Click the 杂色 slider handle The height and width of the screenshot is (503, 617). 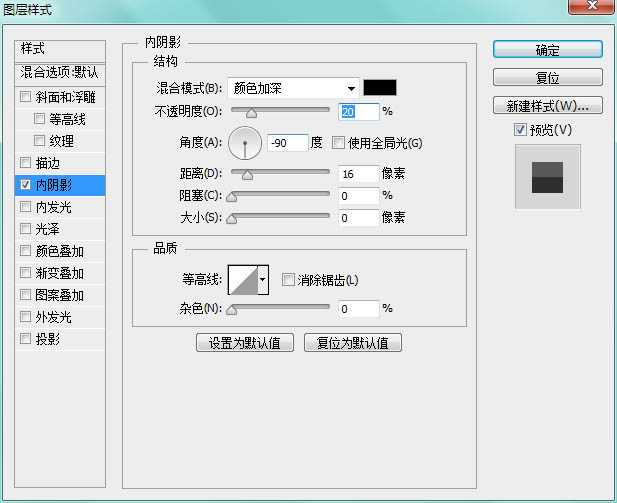[x=232, y=310]
